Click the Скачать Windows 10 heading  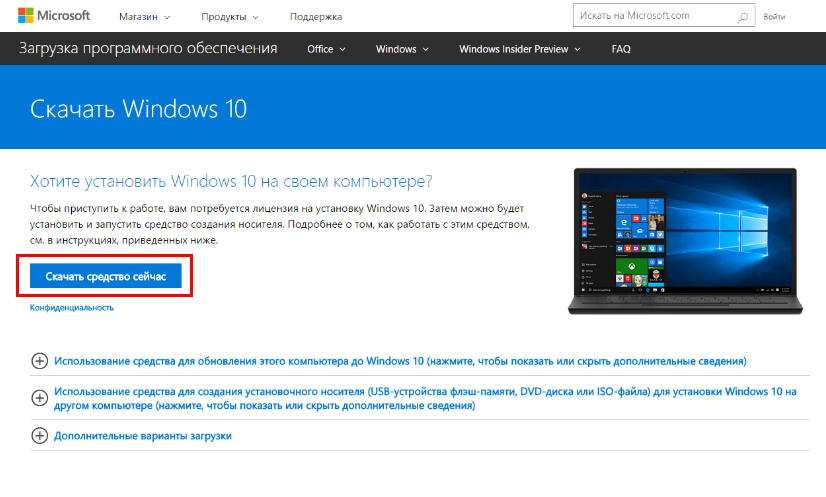(138, 109)
